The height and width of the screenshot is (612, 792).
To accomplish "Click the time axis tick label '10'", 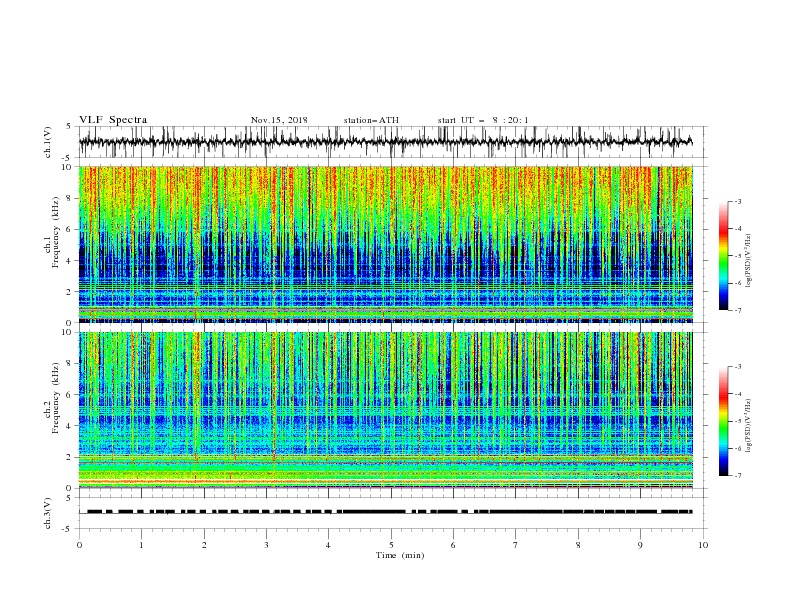I will (703, 545).
